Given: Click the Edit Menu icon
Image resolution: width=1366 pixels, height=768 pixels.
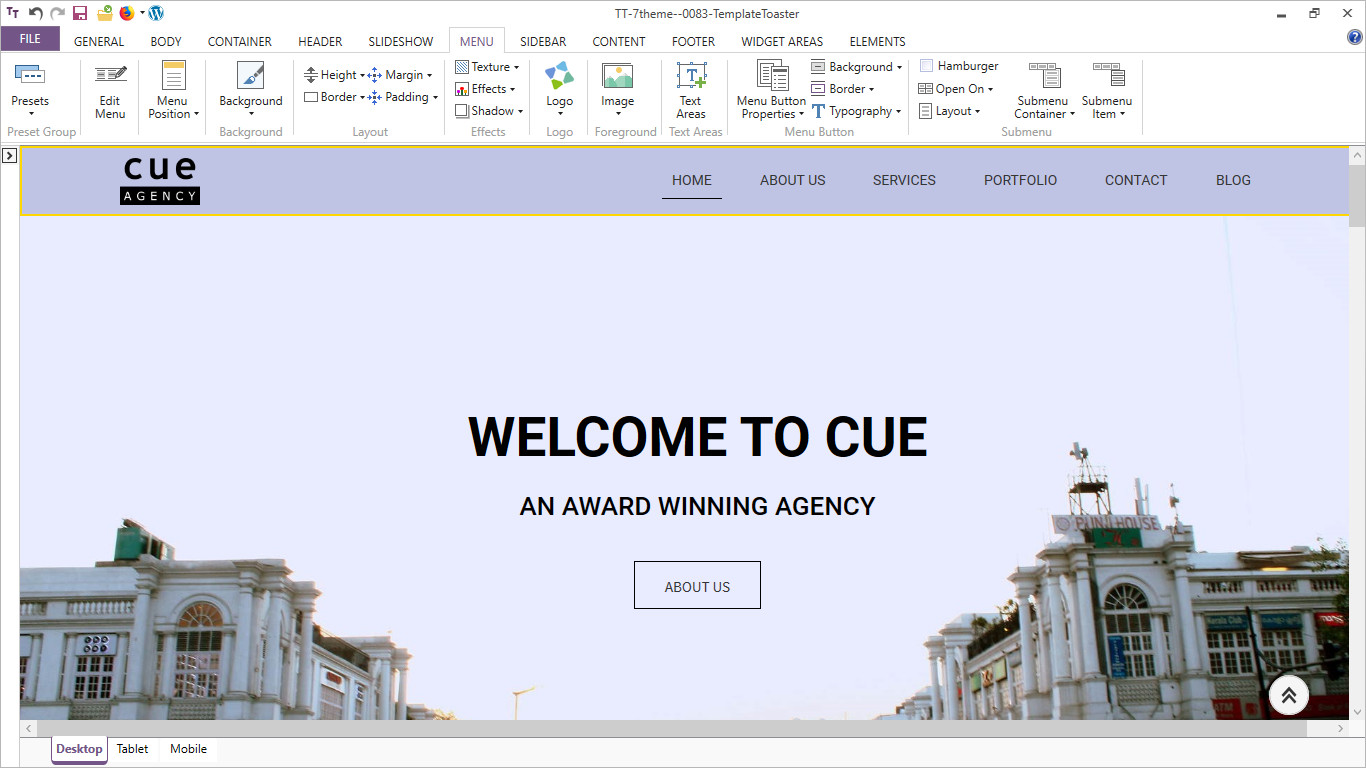Looking at the screenshot, I should [x=110, y=77].
